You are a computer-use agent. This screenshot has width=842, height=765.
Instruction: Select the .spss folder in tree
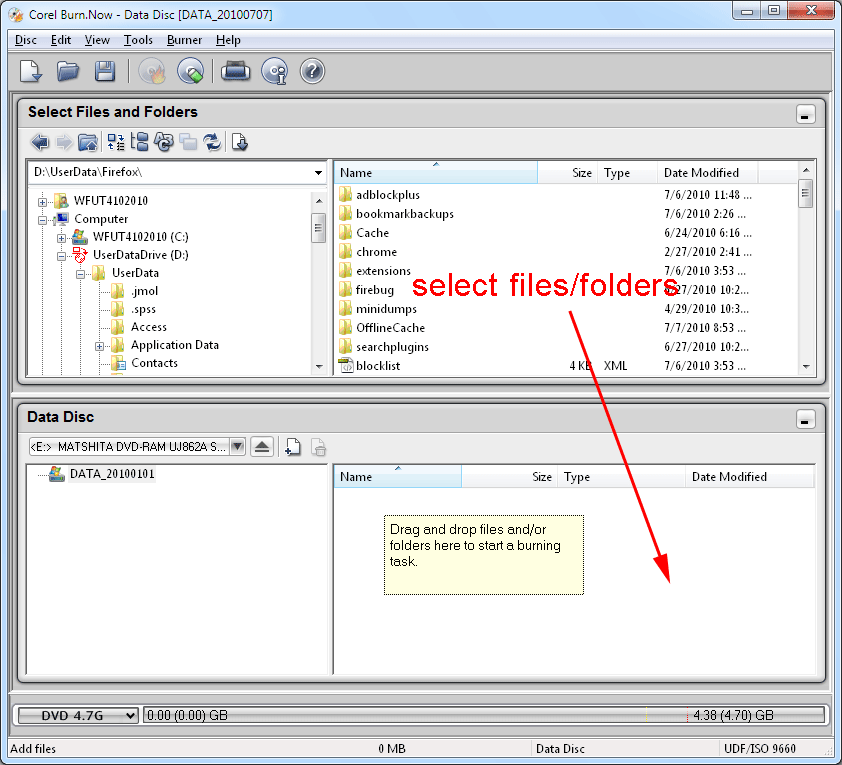click(x=143, y=309)
